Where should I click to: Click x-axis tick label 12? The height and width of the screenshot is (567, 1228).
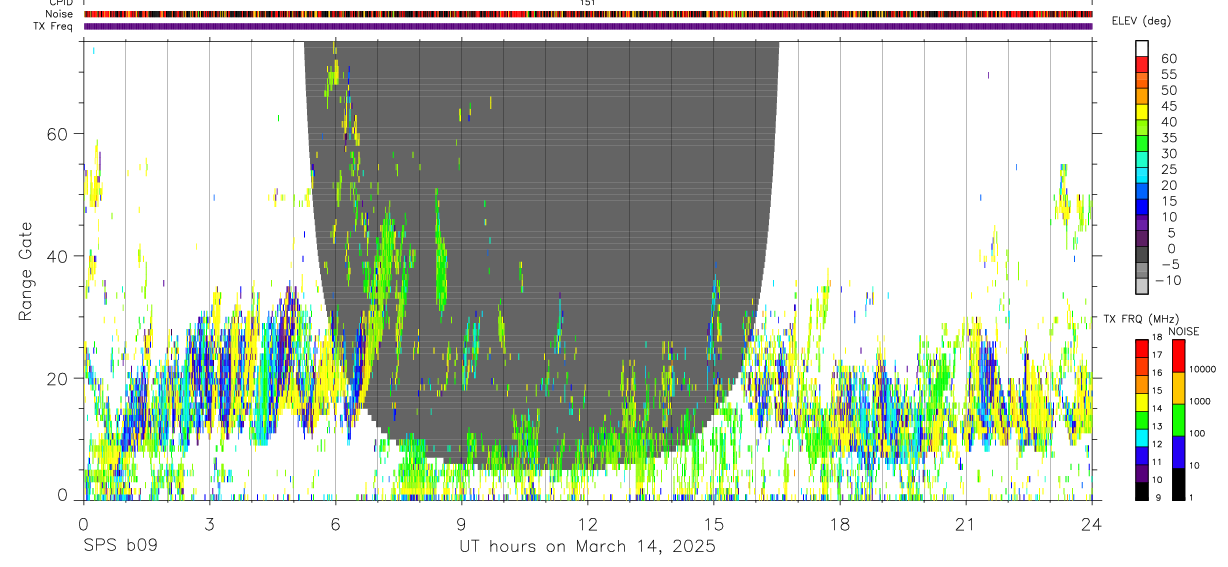point(587,525)
